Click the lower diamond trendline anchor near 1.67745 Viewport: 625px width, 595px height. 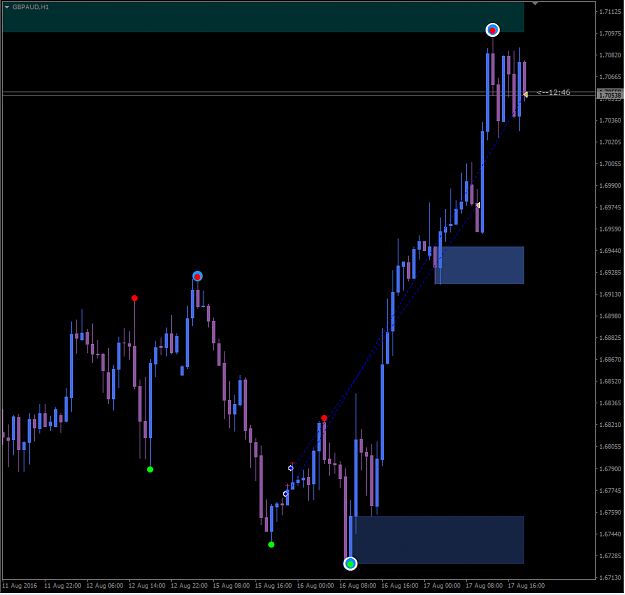tap(286, 494)
